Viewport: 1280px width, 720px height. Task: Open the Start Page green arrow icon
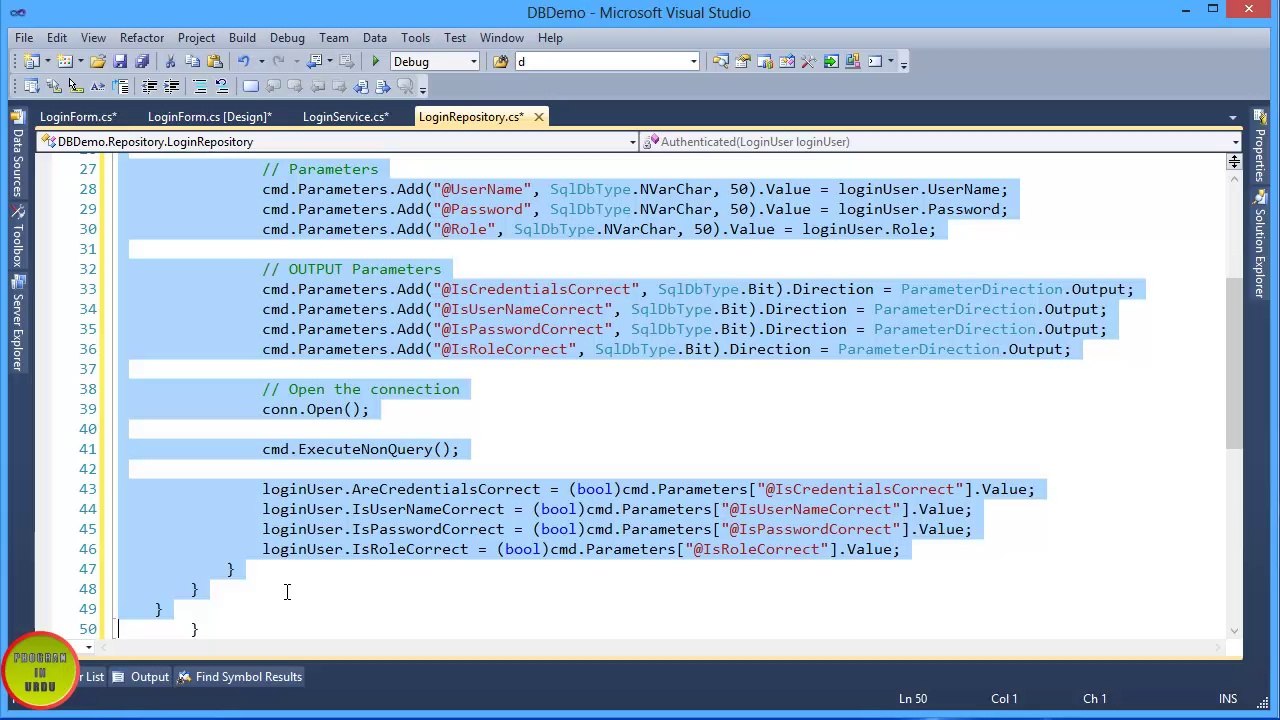click(831, 61)
